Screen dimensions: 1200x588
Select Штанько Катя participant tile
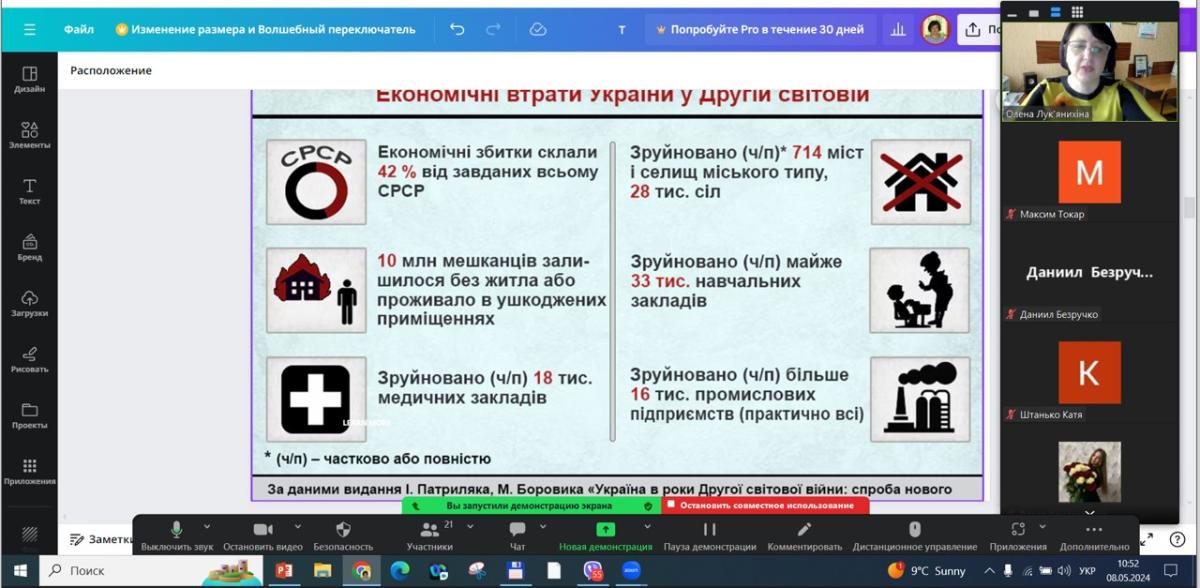1089,374
